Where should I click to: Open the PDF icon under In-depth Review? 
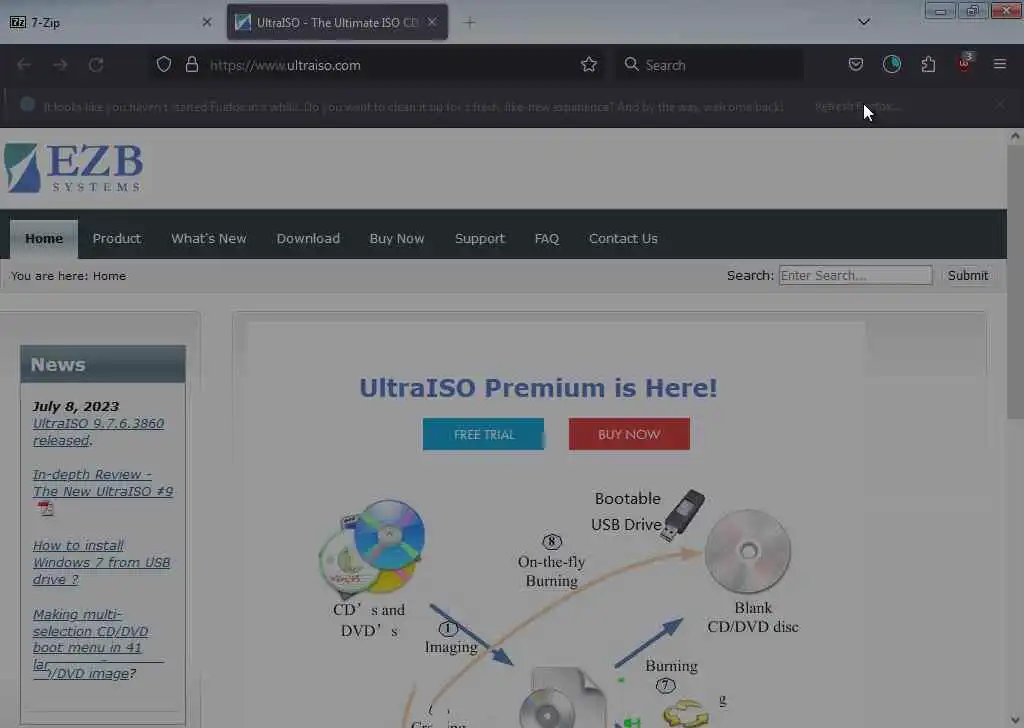(x=45, y=508)
